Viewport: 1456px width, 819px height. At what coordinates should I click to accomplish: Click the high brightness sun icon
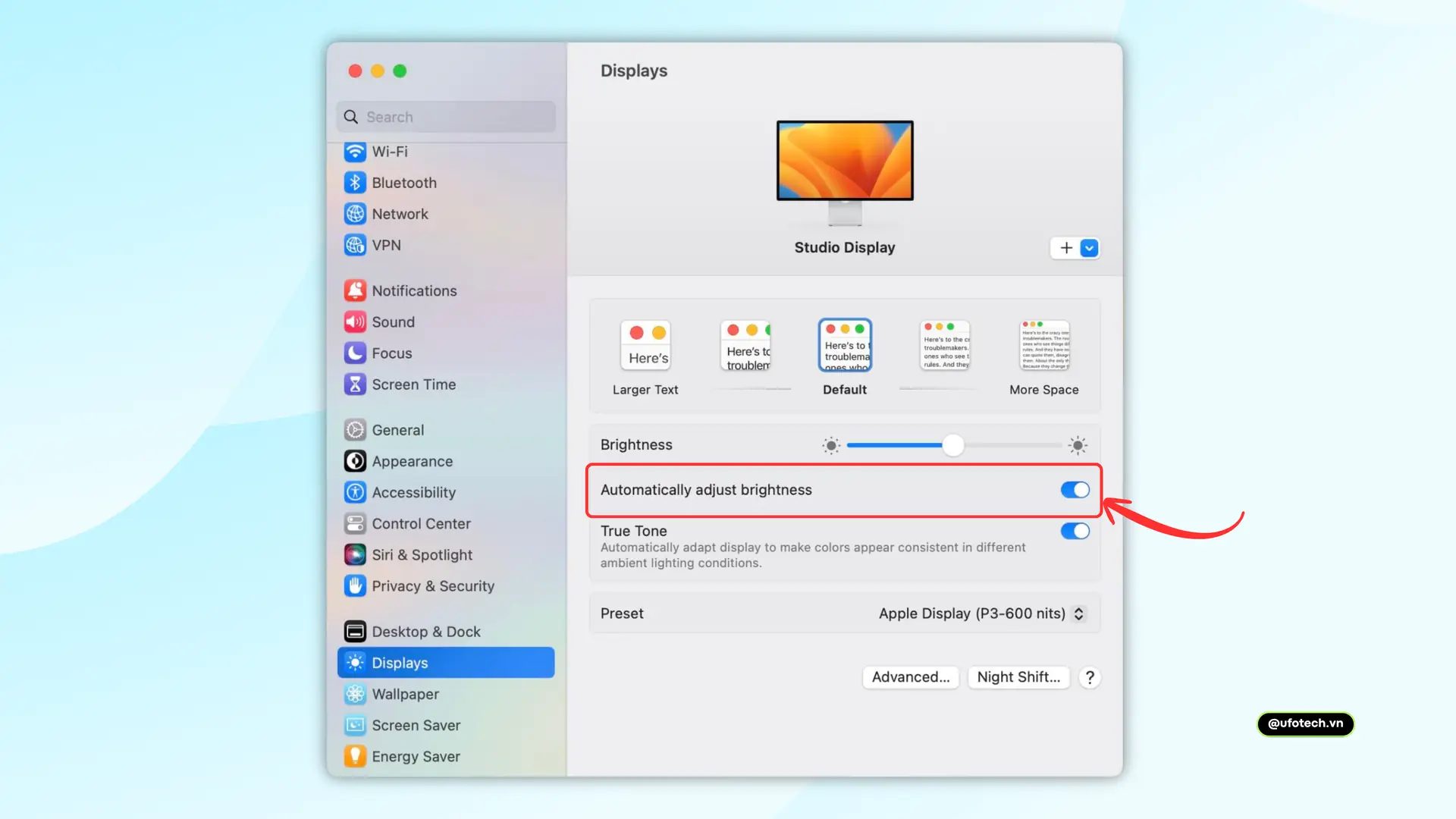pyautogui.click(x=1078, y=445)
